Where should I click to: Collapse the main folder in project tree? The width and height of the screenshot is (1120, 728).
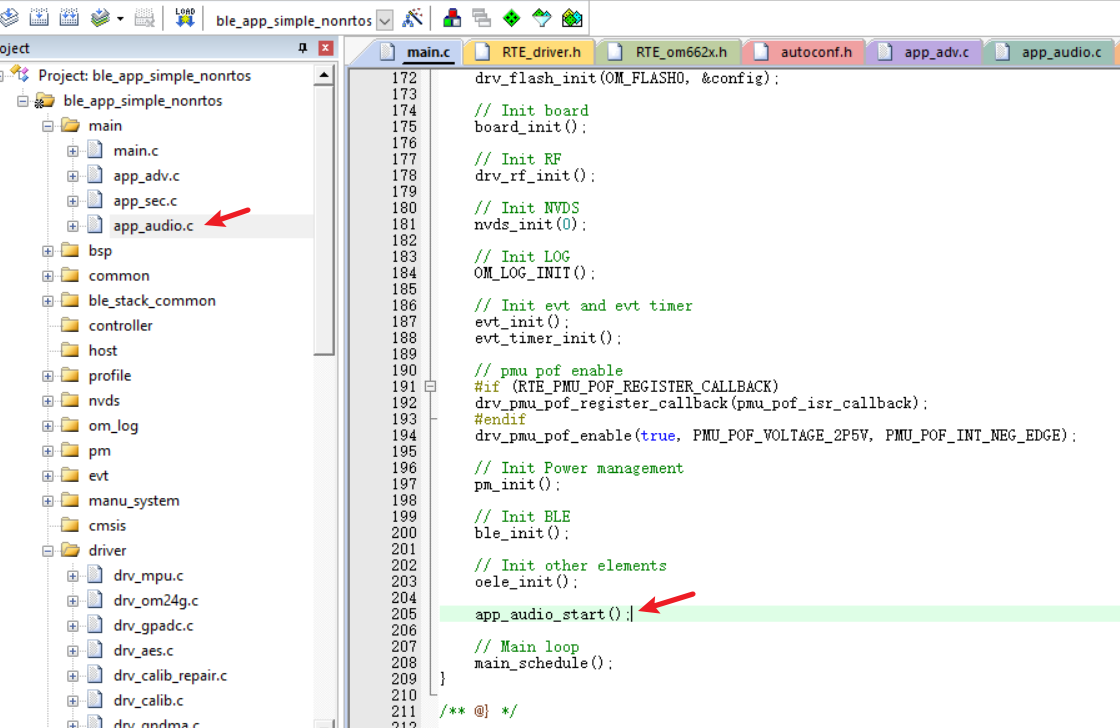tap(48, 126)
